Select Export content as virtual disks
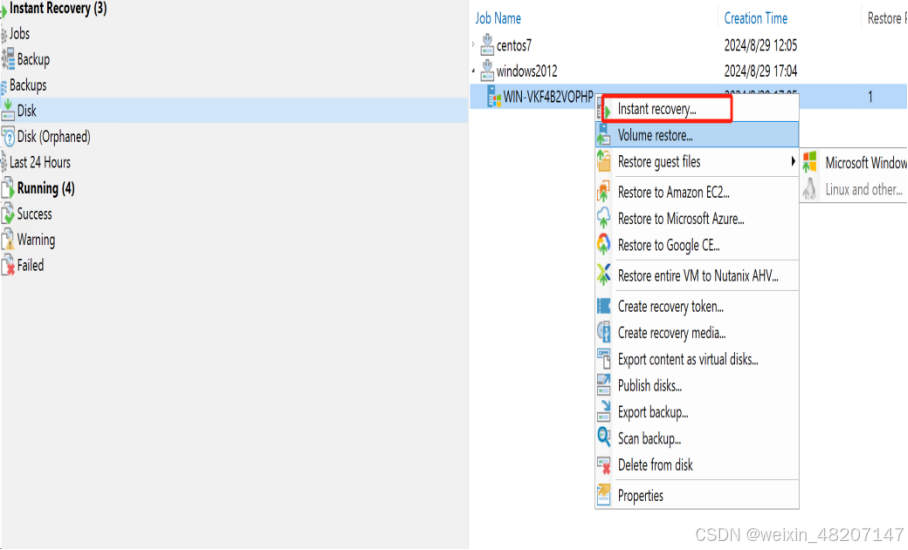 (697, 359)
